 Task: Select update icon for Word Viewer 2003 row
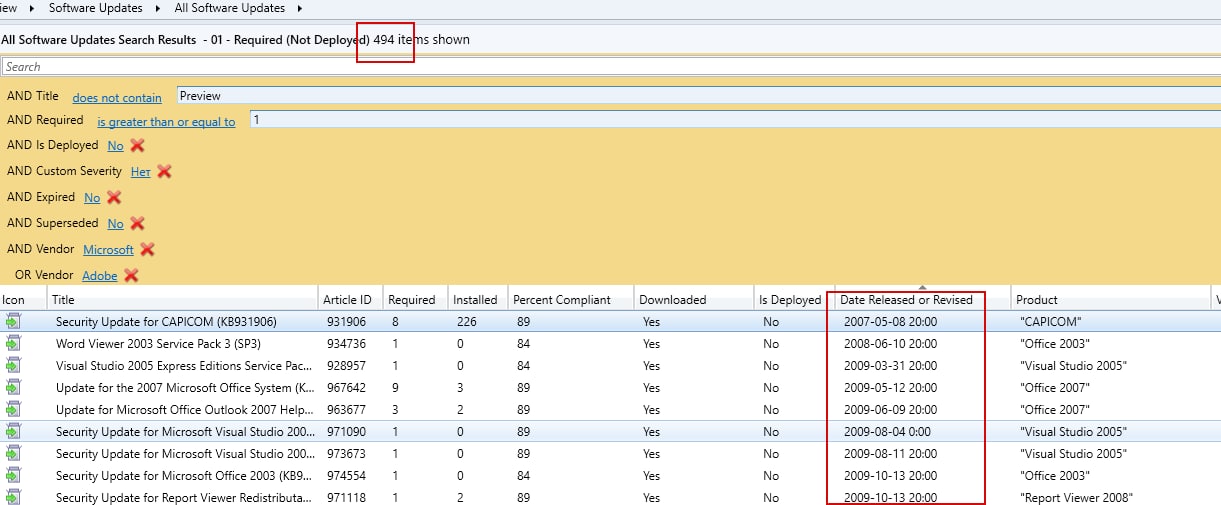[x=13, y=344]
